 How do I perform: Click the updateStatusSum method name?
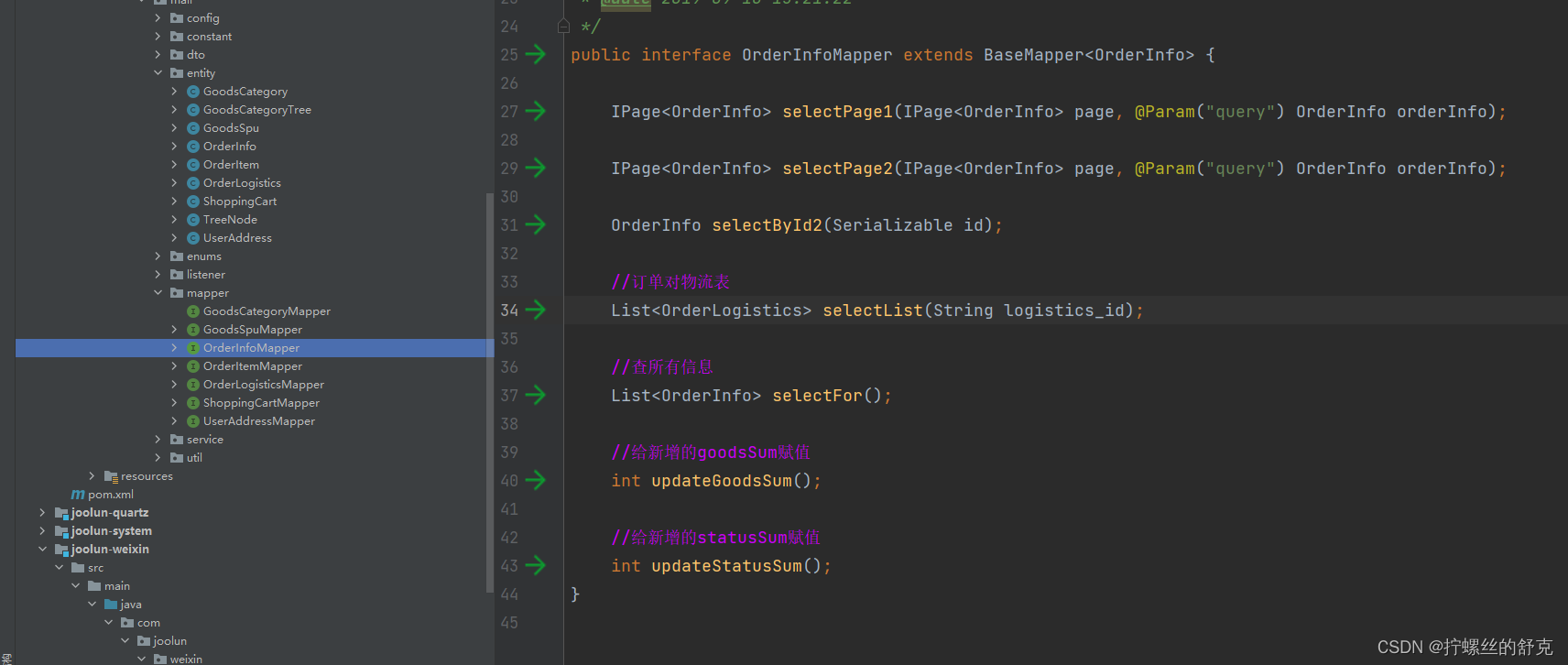(726, 566)
